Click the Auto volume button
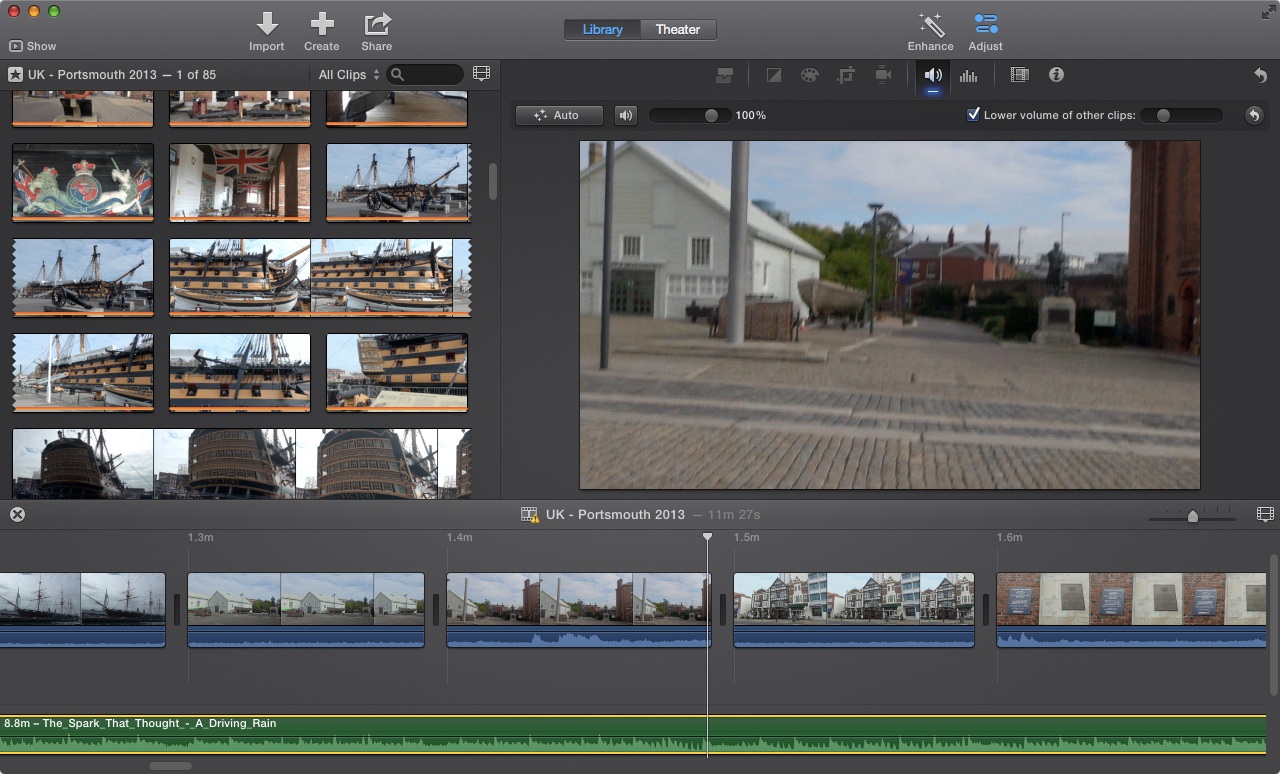The height and width of the screenshot is (774, 1280). [559, 115]
